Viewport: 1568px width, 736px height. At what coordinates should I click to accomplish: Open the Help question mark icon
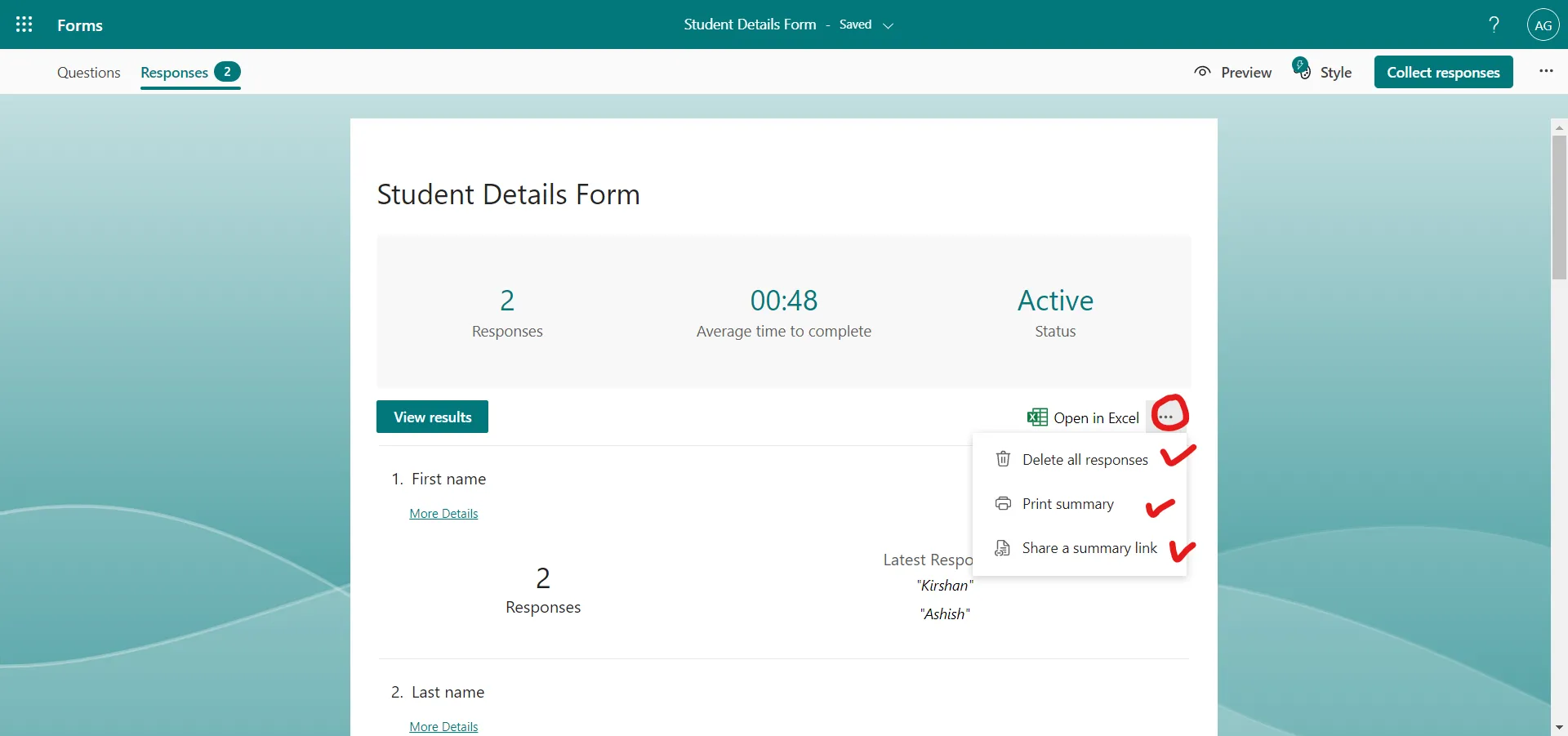(1494, 25)
